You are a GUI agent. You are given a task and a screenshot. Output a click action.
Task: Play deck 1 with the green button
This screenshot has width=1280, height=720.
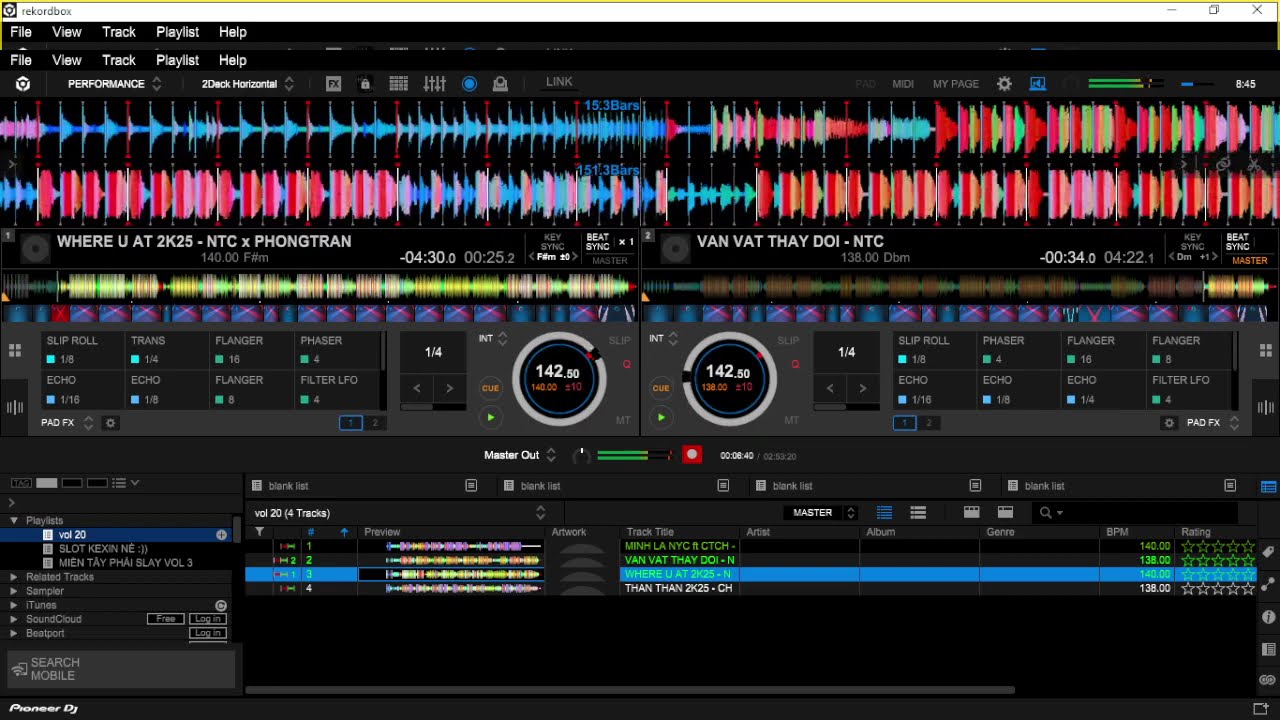tap(490, 418)
